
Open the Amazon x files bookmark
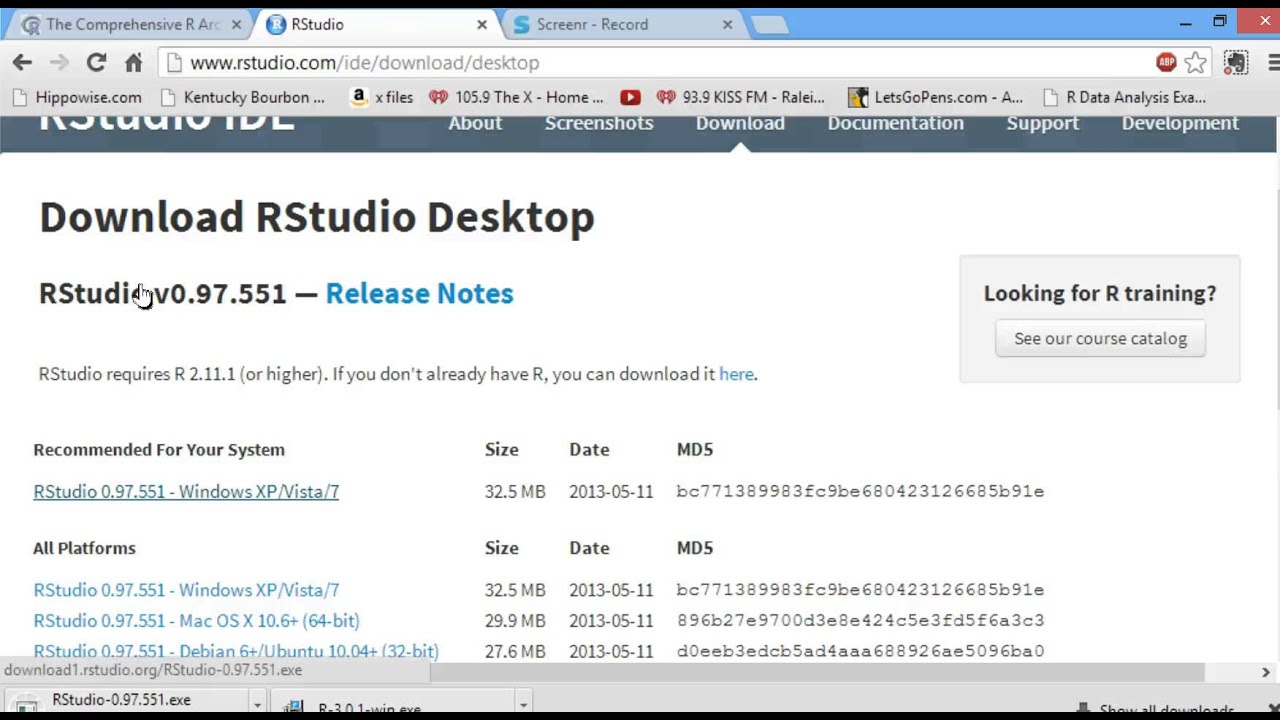tap(382, 97)
